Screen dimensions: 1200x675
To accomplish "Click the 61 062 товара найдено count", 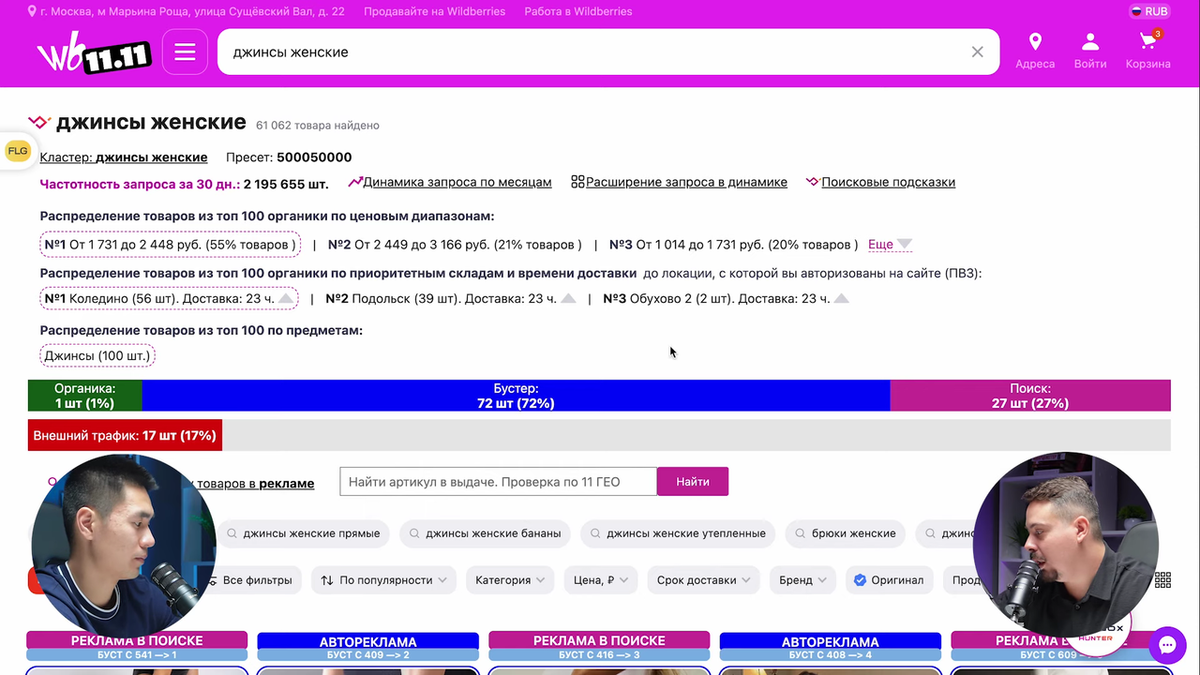I will [317, 126].
